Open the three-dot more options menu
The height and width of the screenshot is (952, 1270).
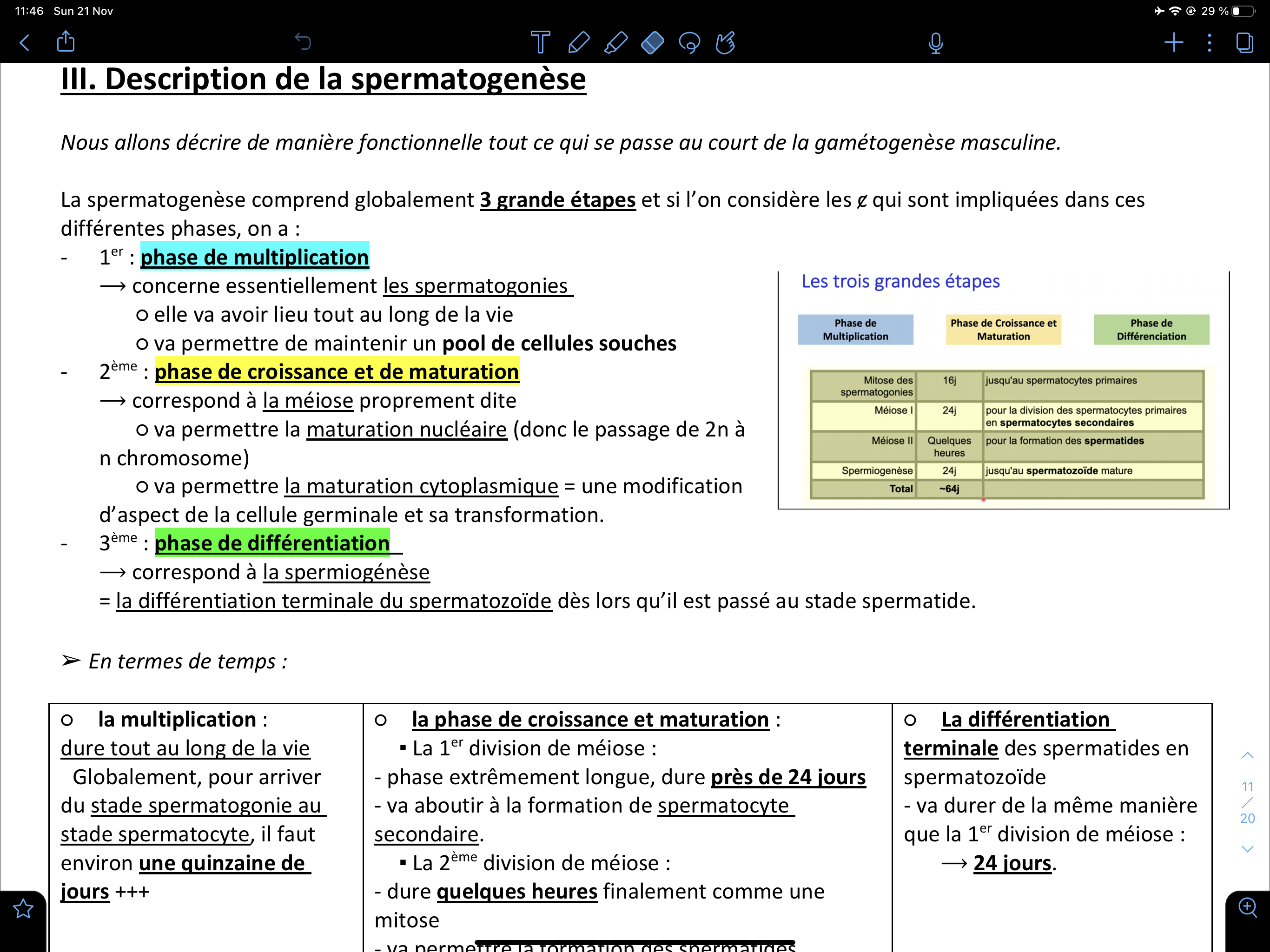[1209, 42]
